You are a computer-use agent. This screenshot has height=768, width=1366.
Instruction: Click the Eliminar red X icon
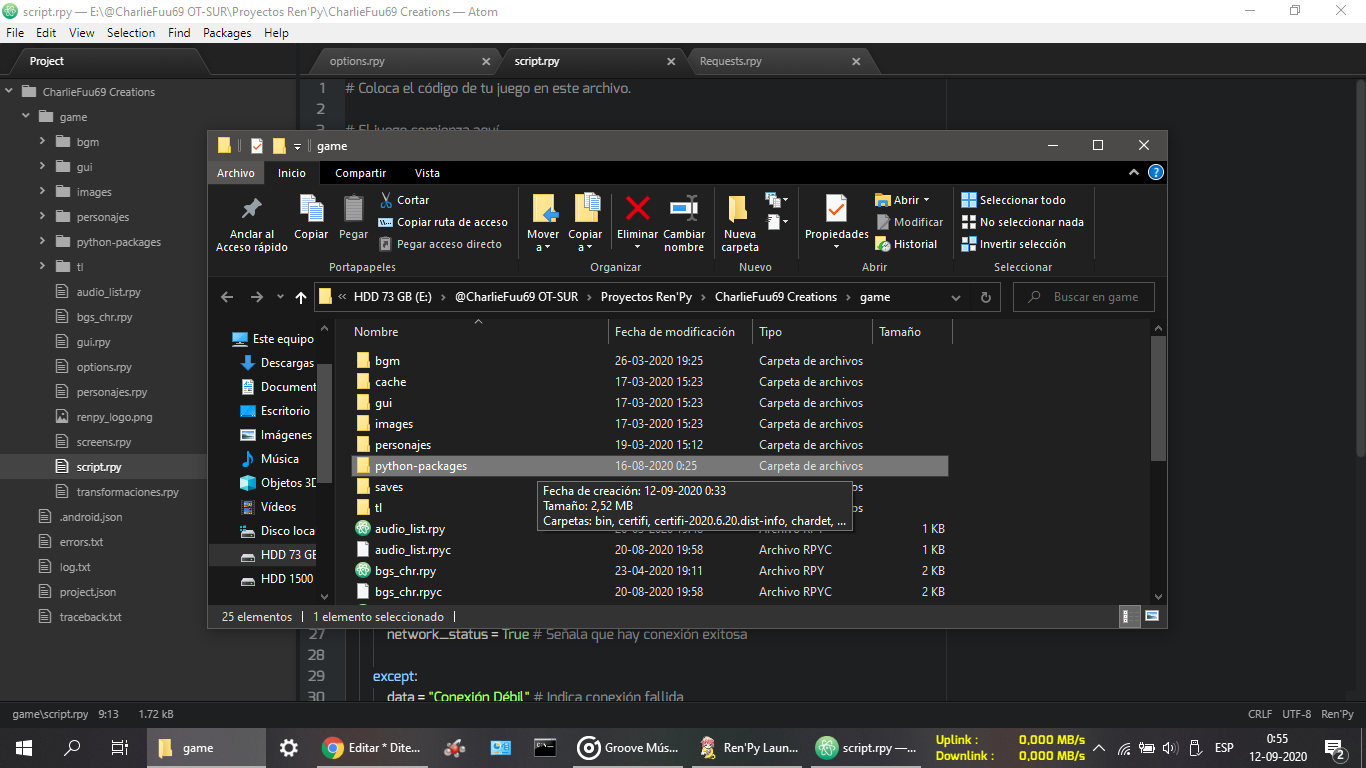pyautogui.click(x=637, y=210)
